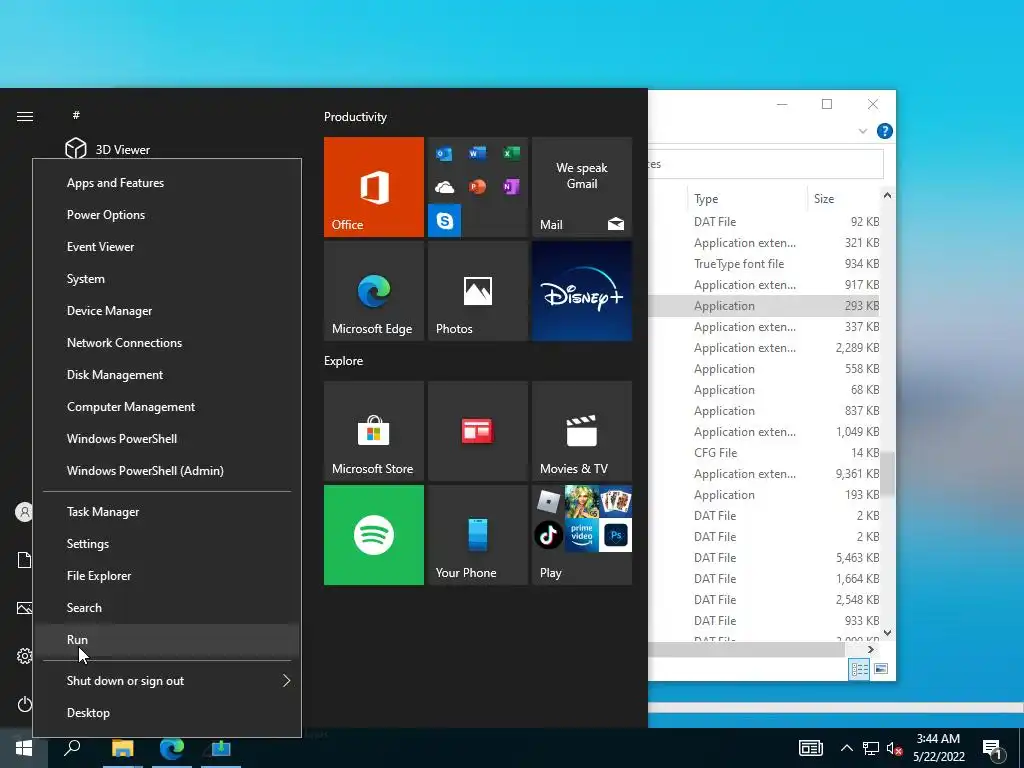The height and width of the screenshot is (768, 1024).
Task: Launch OneNote from the Office folder tile
Action: click(x=511, y=187)
